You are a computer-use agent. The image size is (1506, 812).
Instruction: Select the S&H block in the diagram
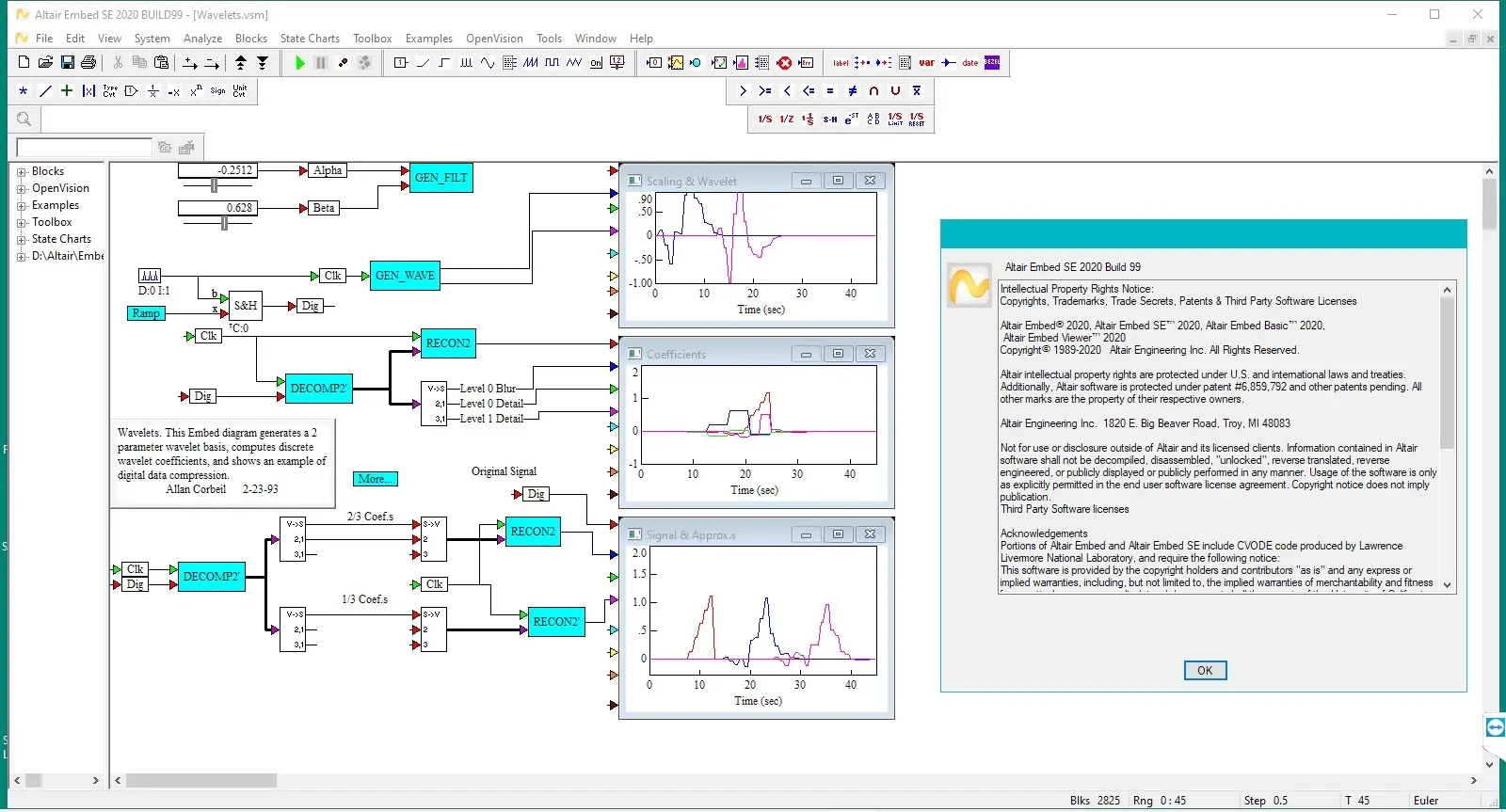click(246, 306)
